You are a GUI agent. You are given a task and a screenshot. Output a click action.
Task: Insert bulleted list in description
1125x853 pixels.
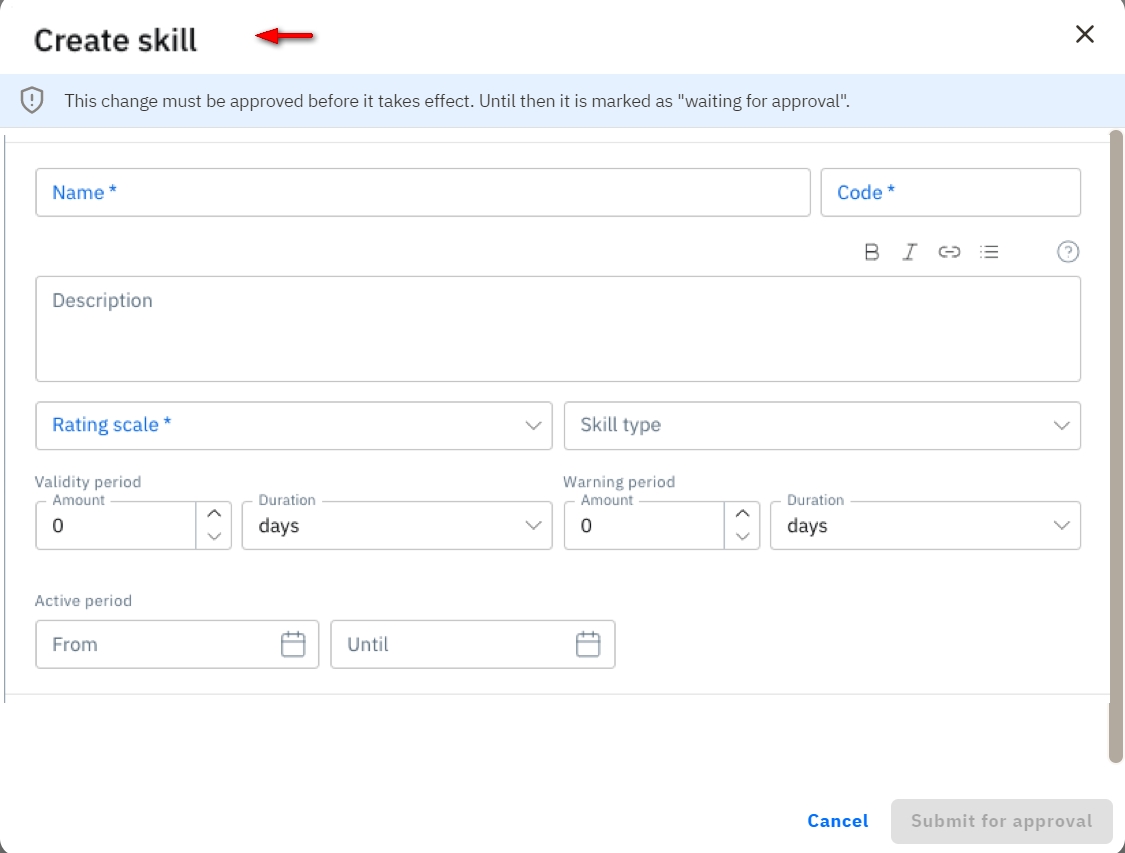click(989, 252)
